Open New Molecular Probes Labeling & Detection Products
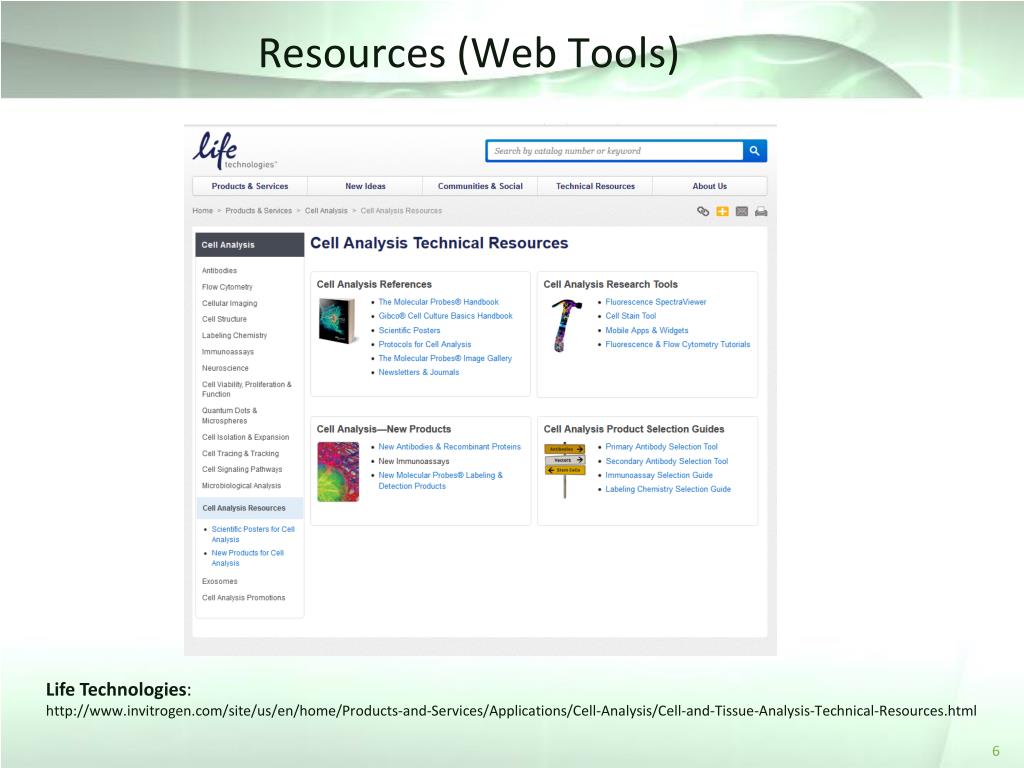The width and height of the screenshot is (1024, 768). tap(440, 481)
